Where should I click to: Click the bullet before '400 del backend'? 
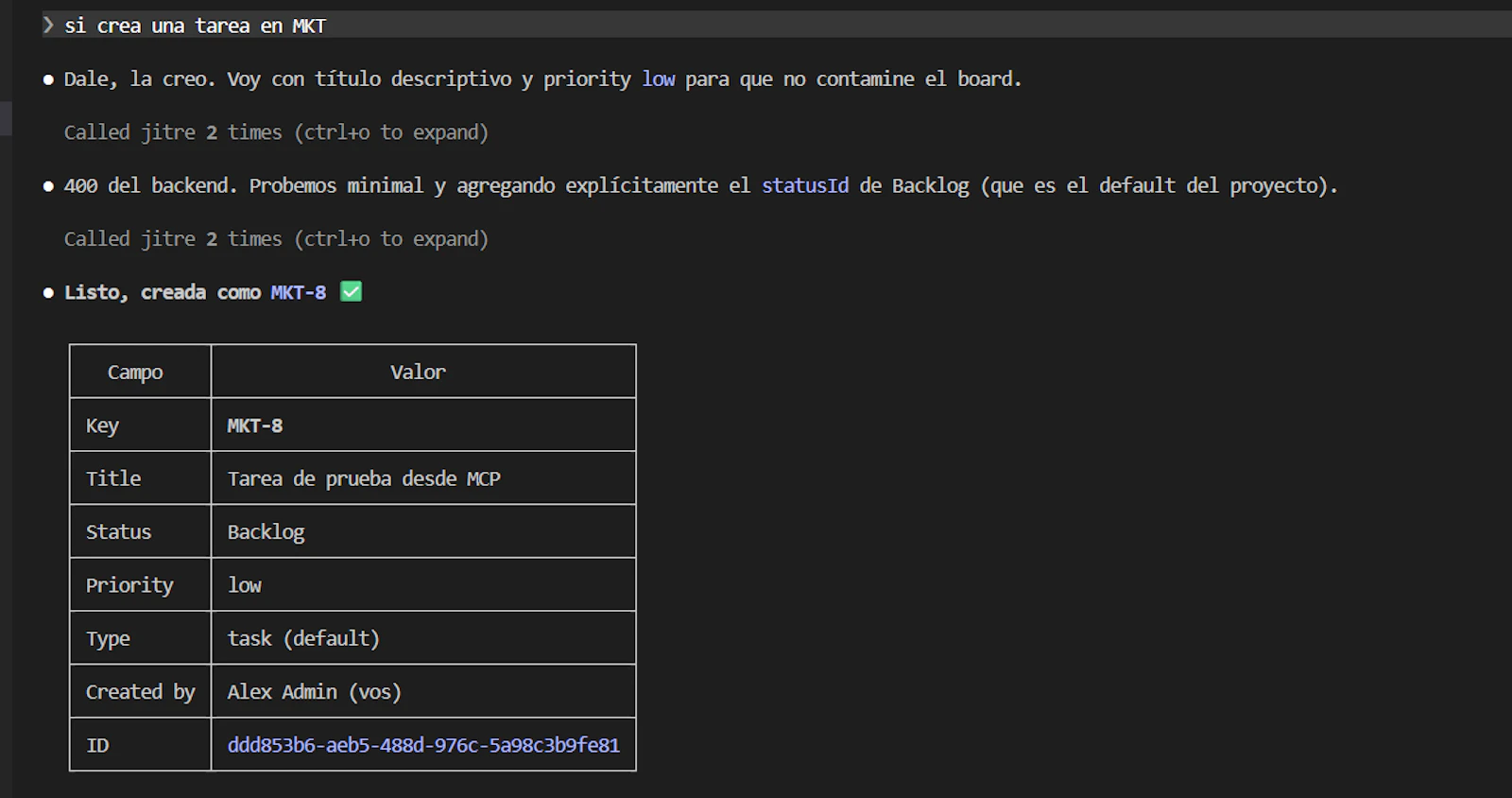[x=48, y=186]
